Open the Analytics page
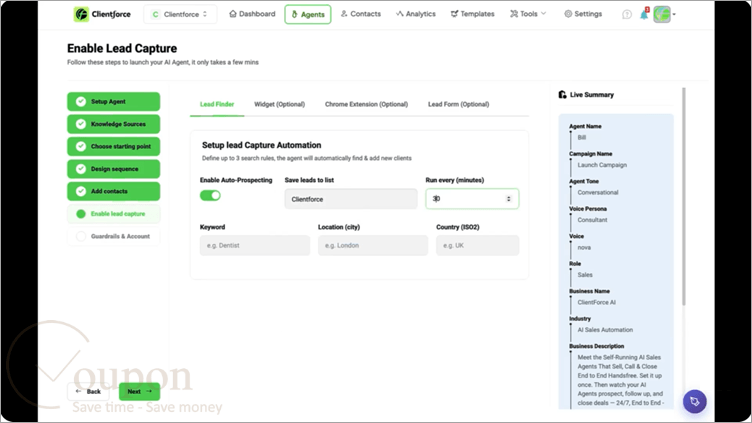Image resolution: width=752 pixels, height=423 pixels. click(416, 14)
